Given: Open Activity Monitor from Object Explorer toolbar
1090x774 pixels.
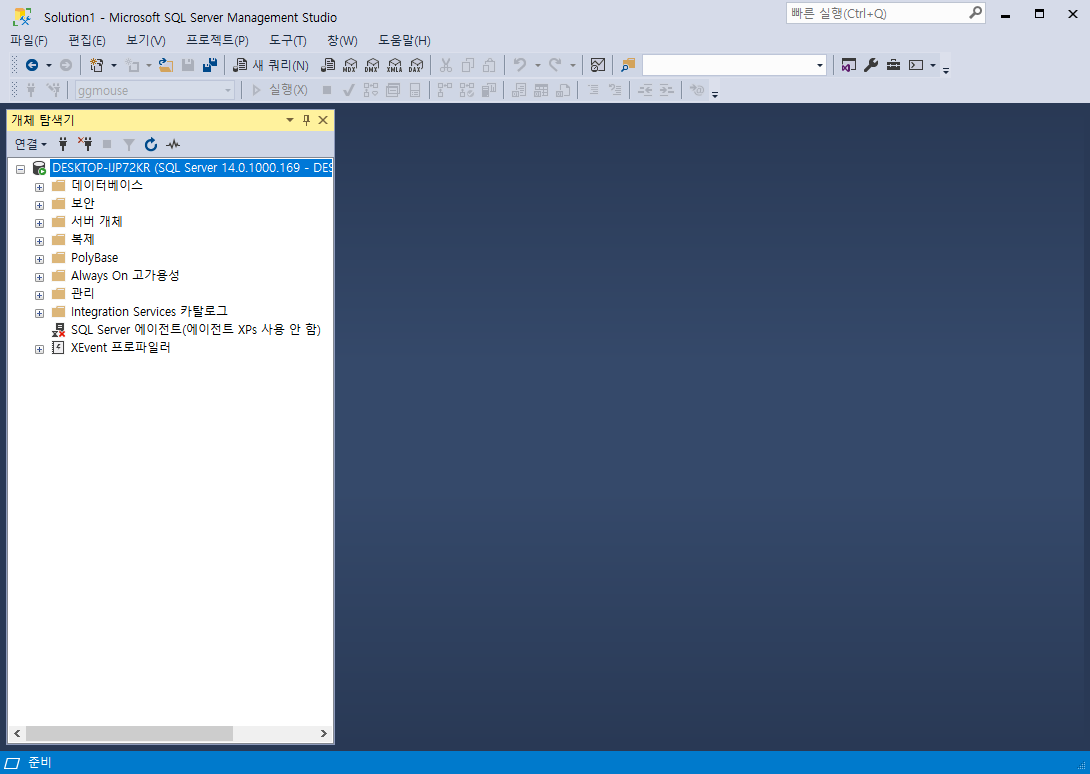Looking at the screenshot, I should 173,144.
